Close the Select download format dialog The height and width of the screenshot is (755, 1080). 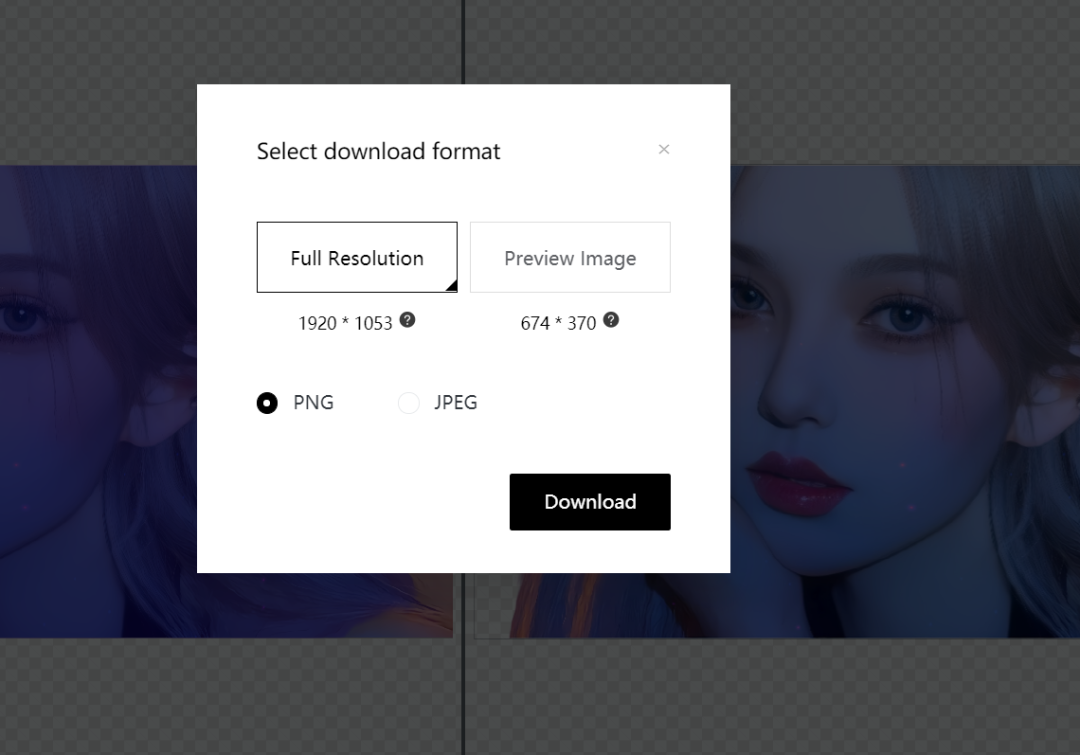point(664,150)
